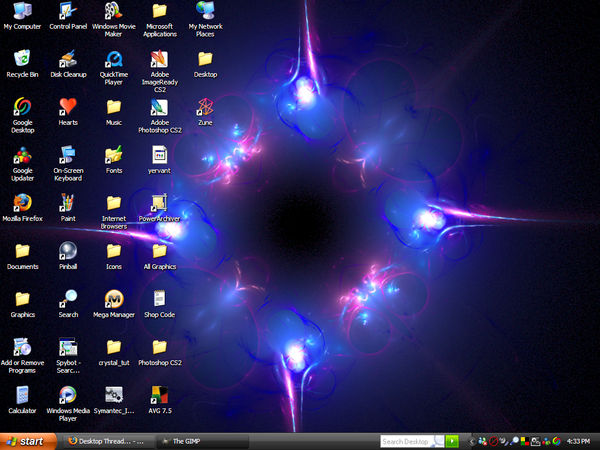Image resolution: width=600 pixels, height=450 pixels.
Task: Start Disk Cleanup shortcut
Action: click(68, 64)
